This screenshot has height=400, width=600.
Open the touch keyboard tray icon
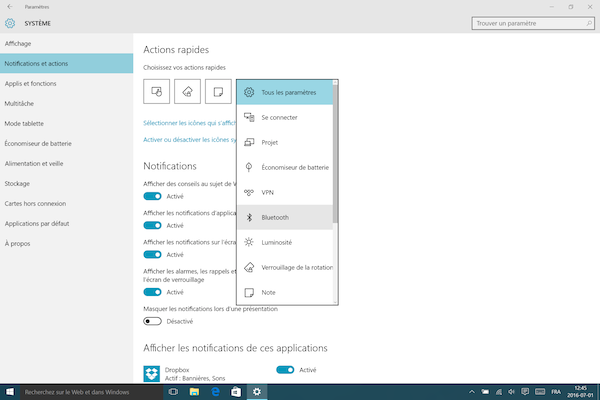[540, 392]
